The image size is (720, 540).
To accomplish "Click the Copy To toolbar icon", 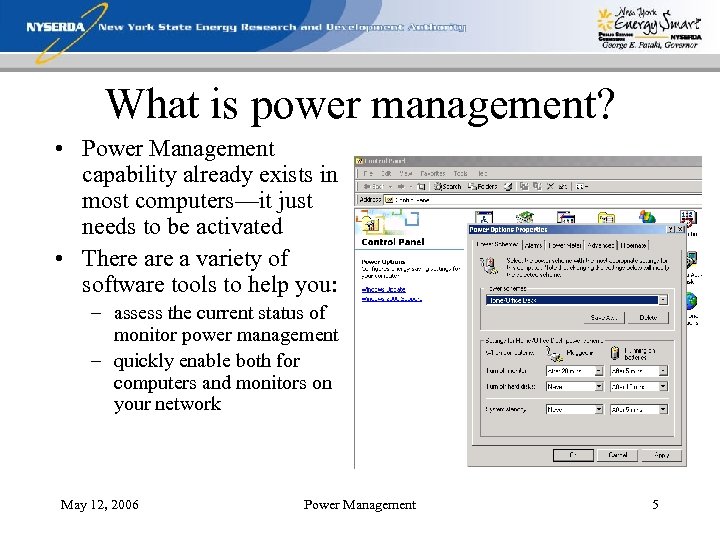I will (x=537, y=186).
